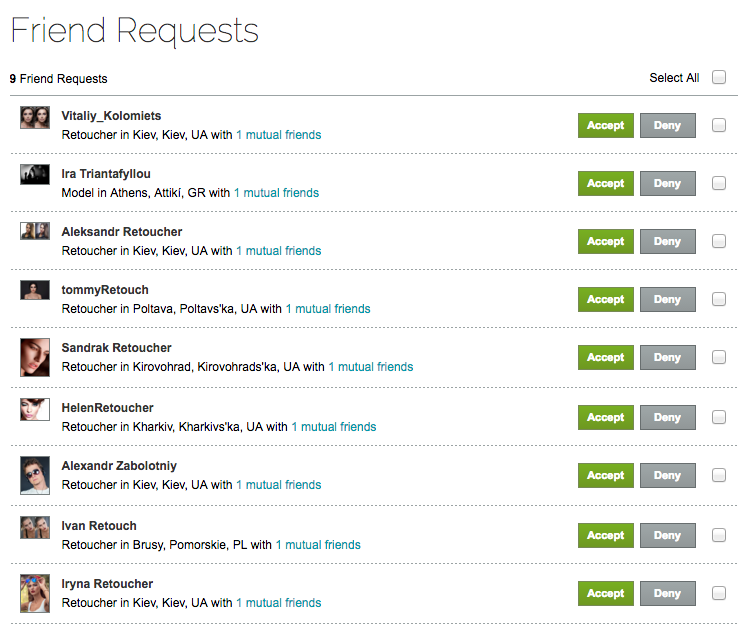Screen dimensions: 748x624
Task: Accept Ira Triantafyllou's friend request
Action: pos(606,184)
